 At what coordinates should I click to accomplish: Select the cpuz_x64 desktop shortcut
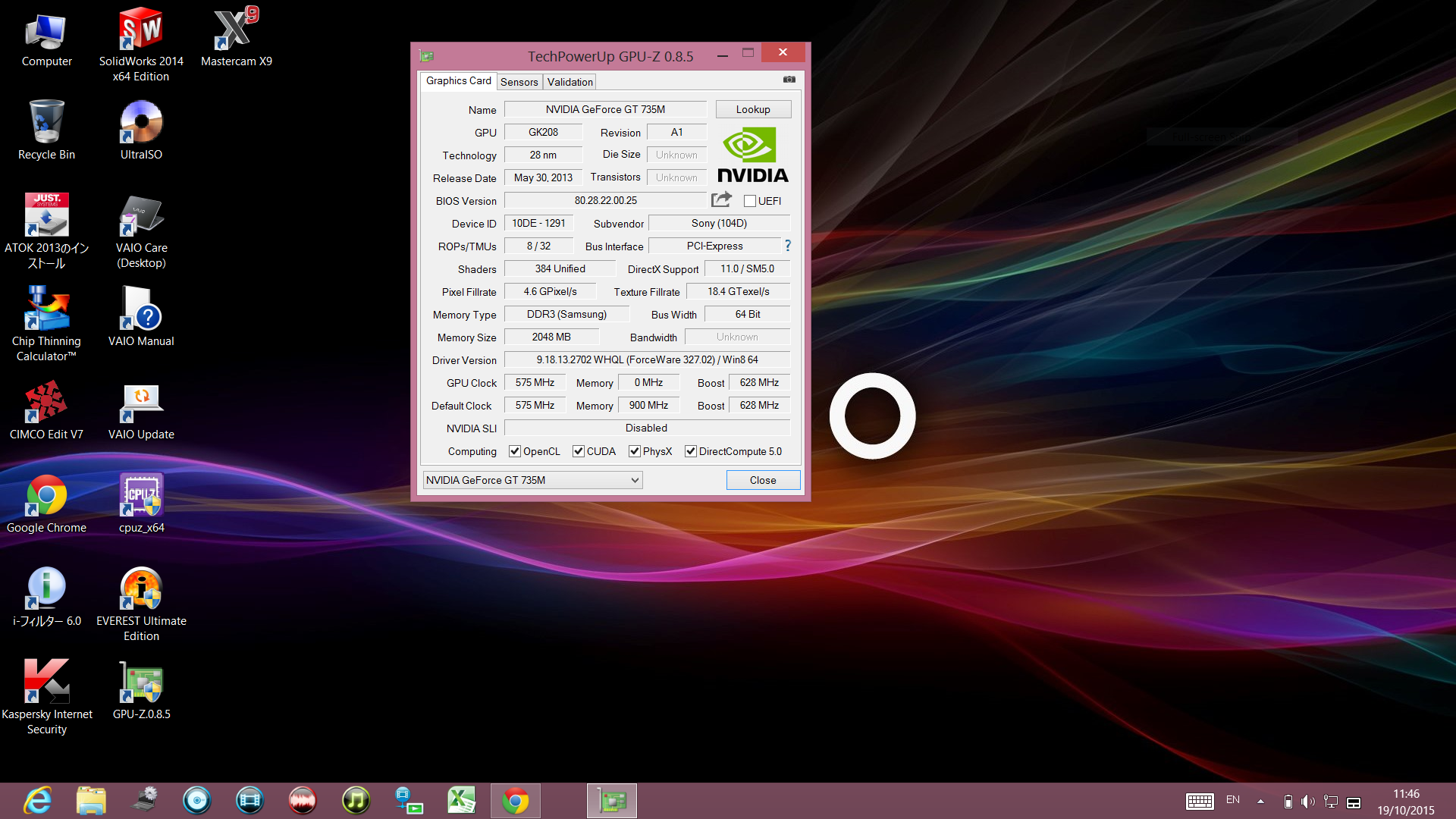coord(141,504)
